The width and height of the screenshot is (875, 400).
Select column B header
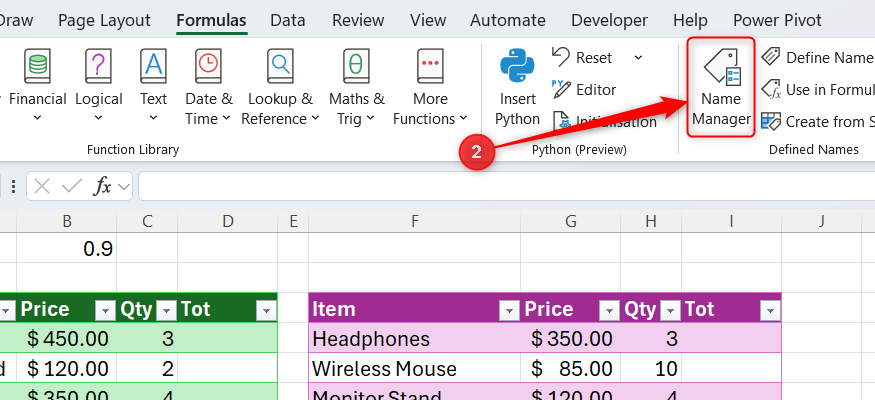(x=66, y=221)
